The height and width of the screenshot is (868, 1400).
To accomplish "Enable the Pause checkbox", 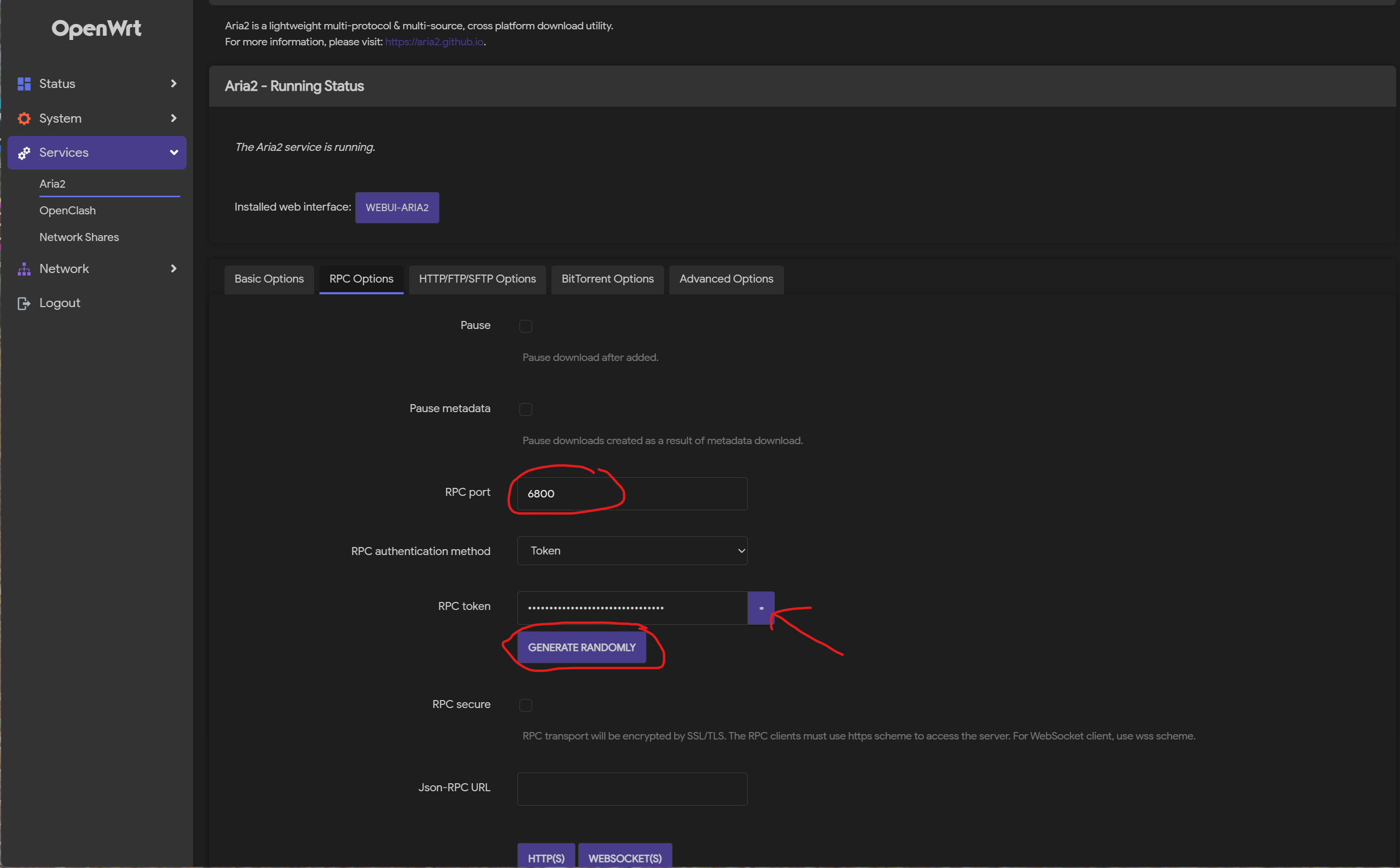I will pyautogui.click(x=525, y=326).
